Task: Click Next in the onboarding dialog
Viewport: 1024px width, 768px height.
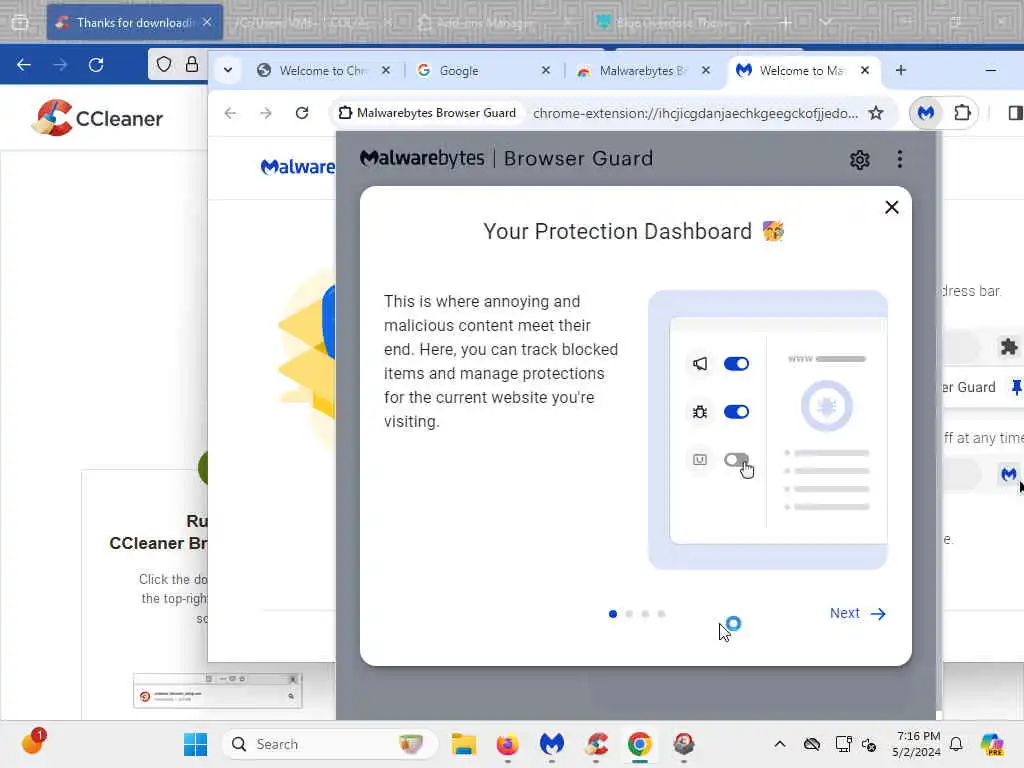Action: [x=857, y=613]
